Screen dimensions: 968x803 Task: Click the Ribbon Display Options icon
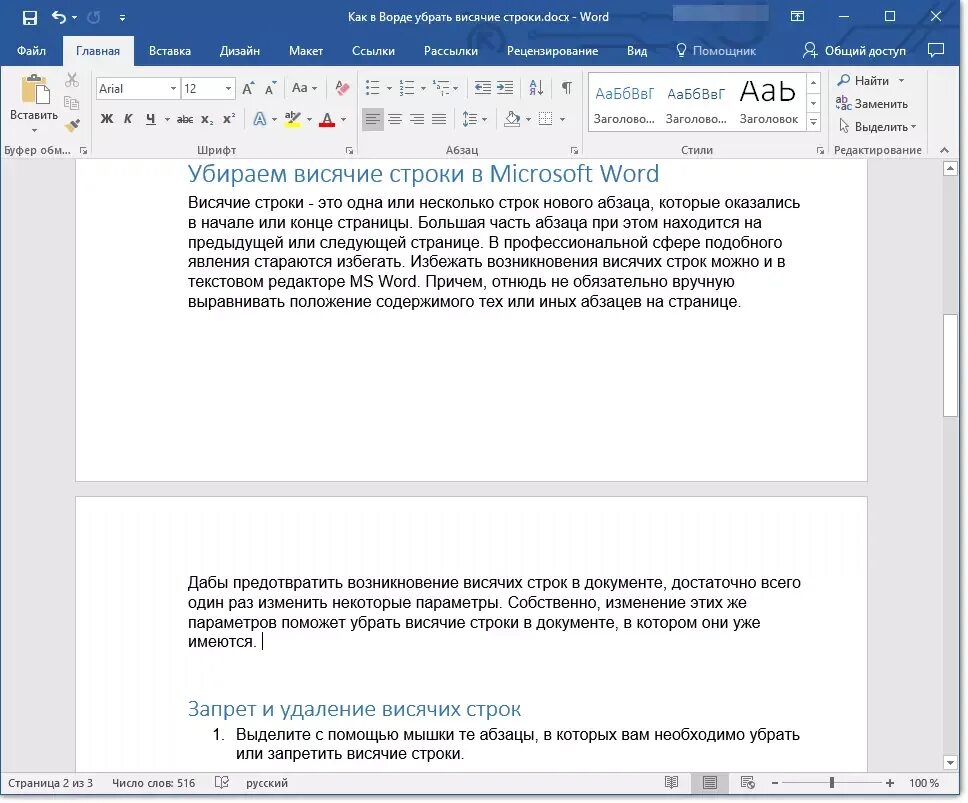[x=798, y=17]
